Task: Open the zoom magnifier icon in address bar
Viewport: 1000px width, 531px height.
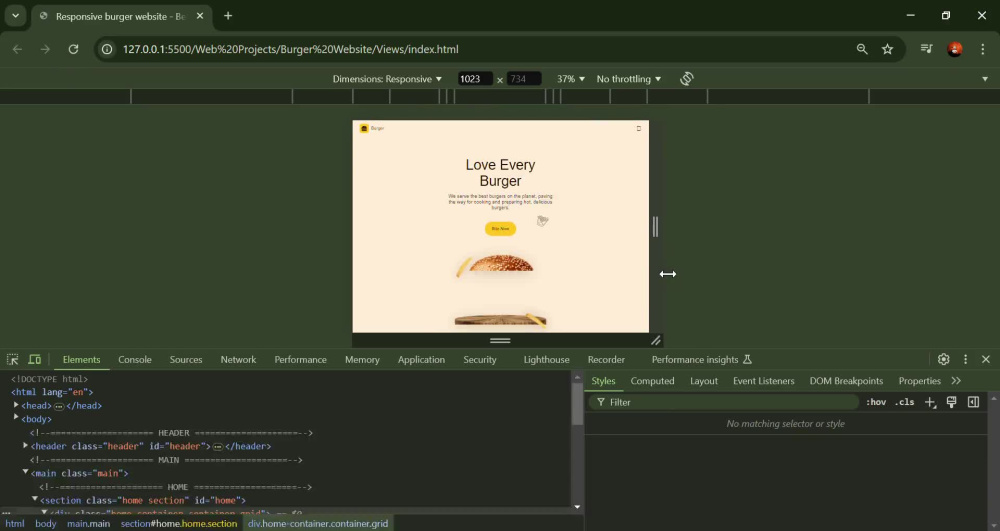Action: pyautogui.click(x=862, y=49)
